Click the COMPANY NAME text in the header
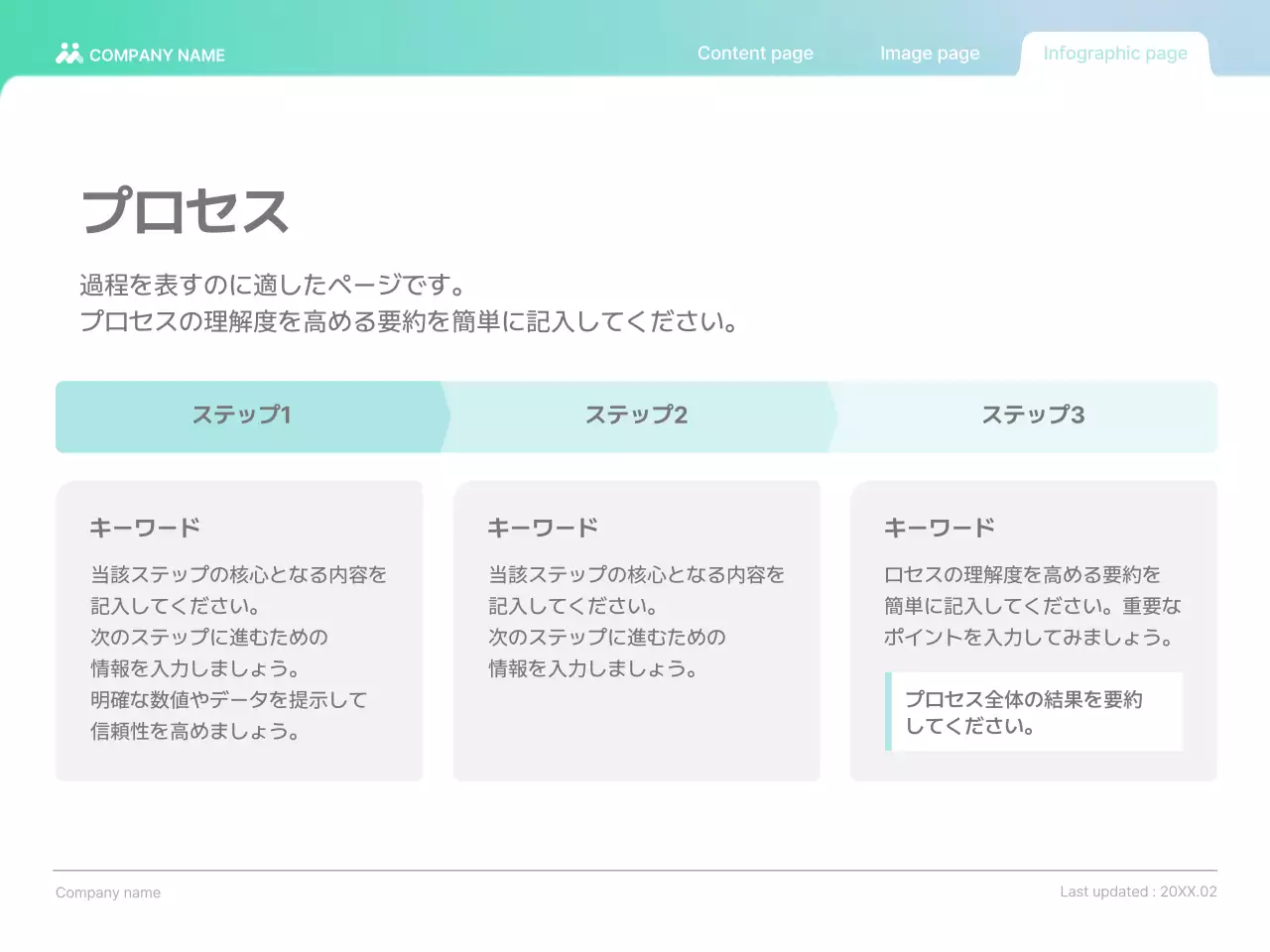 pos(156,55)
